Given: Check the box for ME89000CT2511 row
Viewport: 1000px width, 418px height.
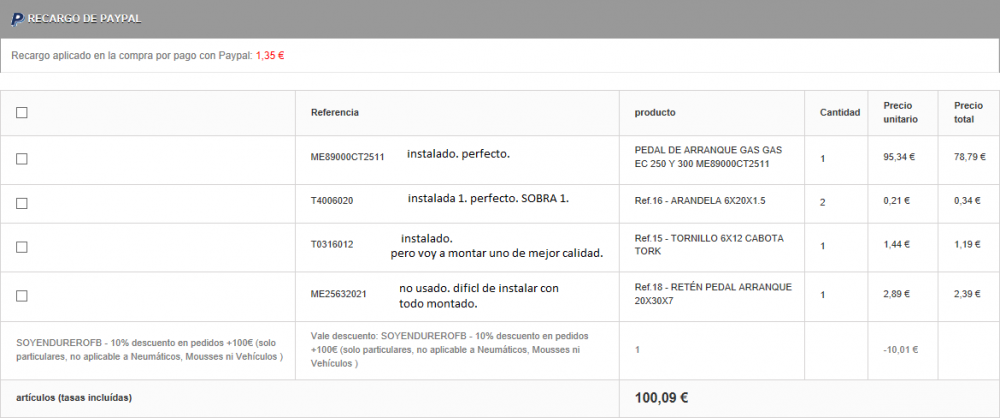Looking at the screenshot, I should 22,159.
